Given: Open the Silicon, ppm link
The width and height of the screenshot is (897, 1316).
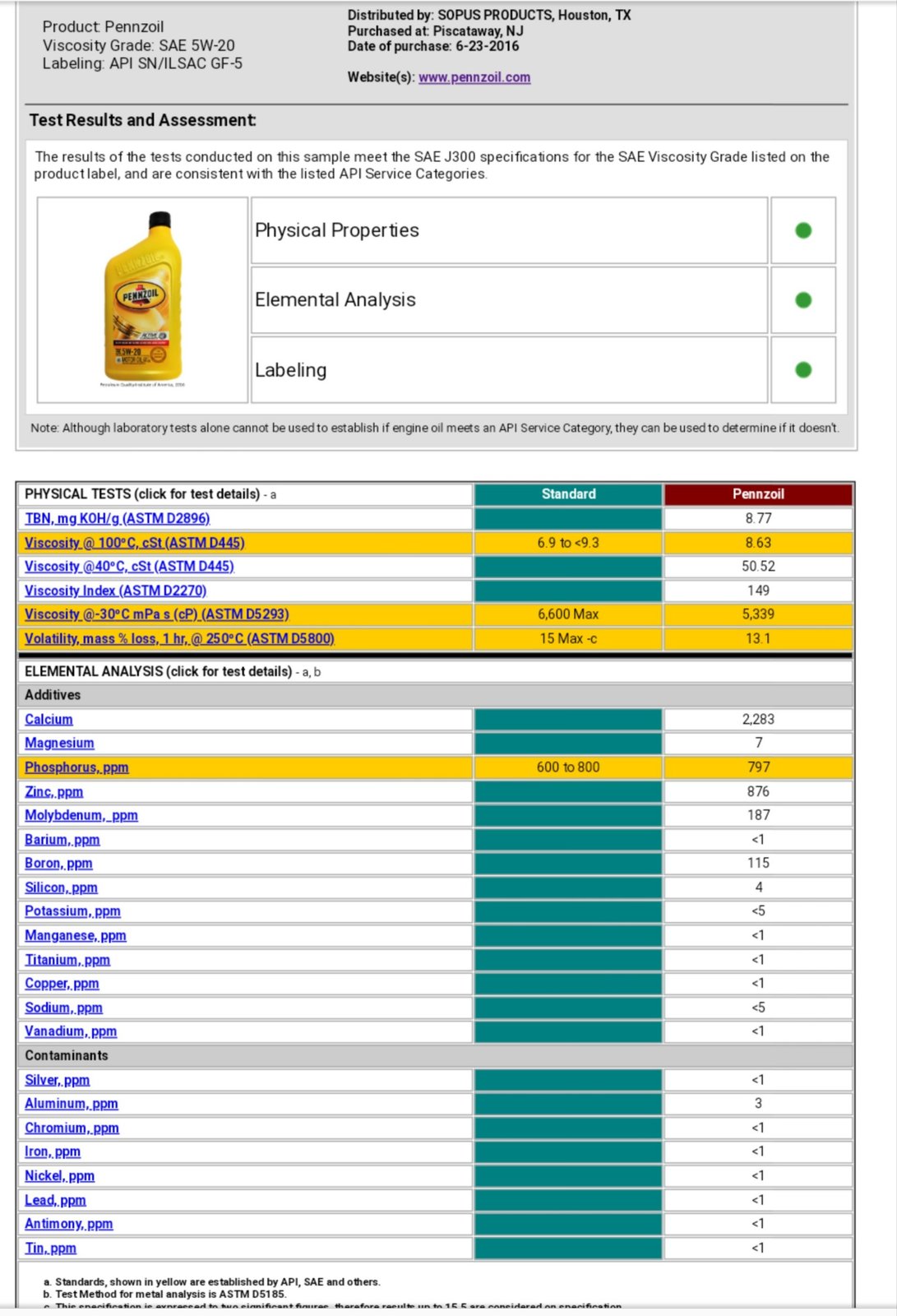Looking at the screenshot, I should tap(61, 888).
